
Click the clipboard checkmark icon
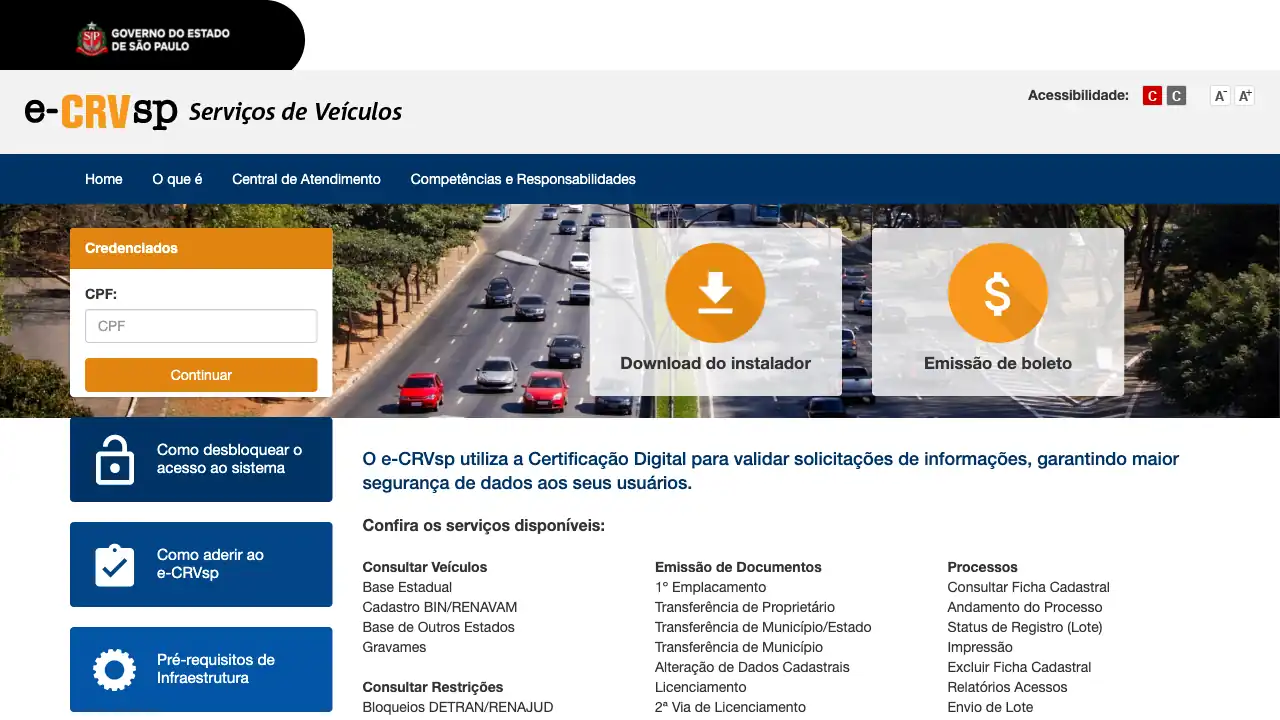(x=114, y=564)
